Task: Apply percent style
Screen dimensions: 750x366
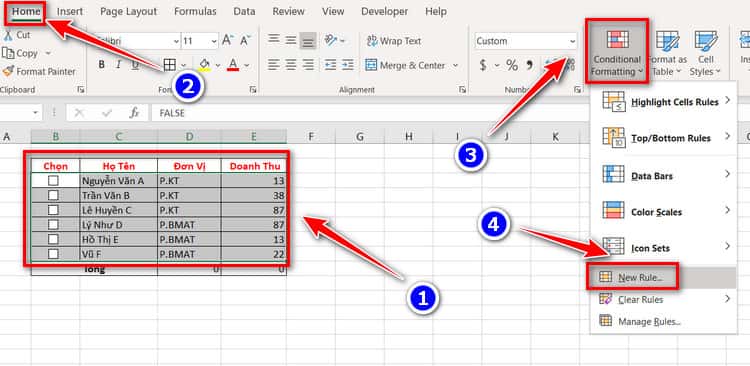Action: point(512,65)
